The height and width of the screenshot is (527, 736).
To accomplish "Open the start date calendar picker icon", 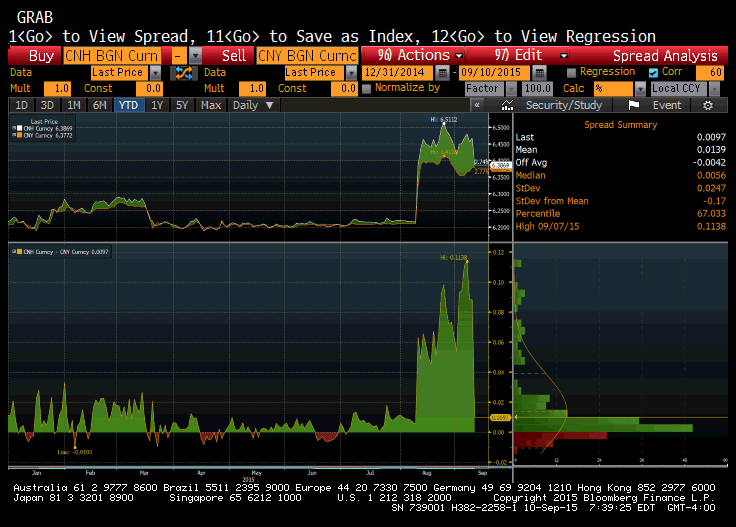I will (442, 73).
